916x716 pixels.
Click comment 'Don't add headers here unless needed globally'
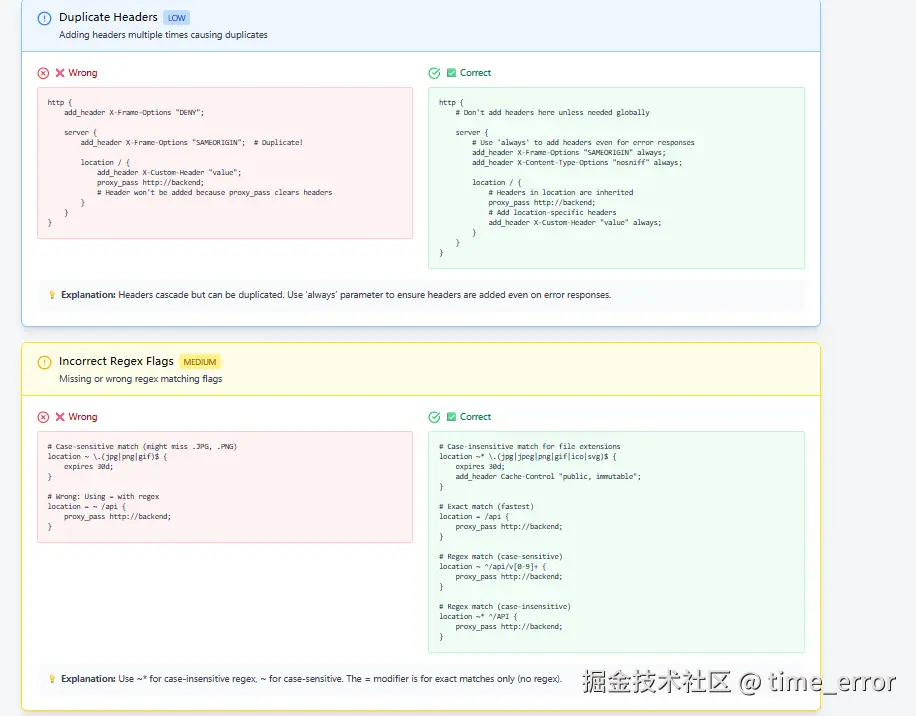coord(552,112)
